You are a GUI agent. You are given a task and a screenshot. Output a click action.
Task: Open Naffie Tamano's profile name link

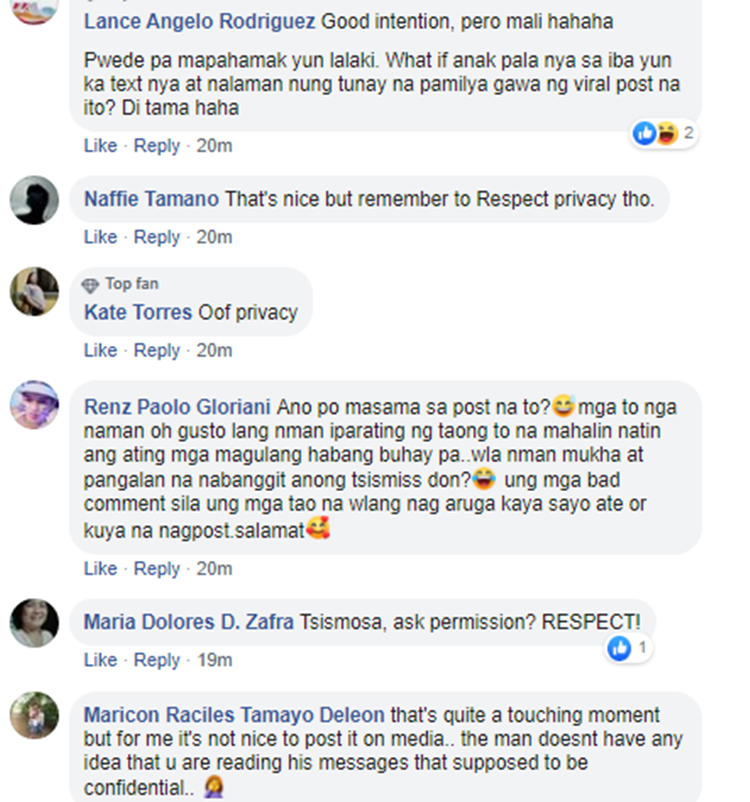pos(151,199)
